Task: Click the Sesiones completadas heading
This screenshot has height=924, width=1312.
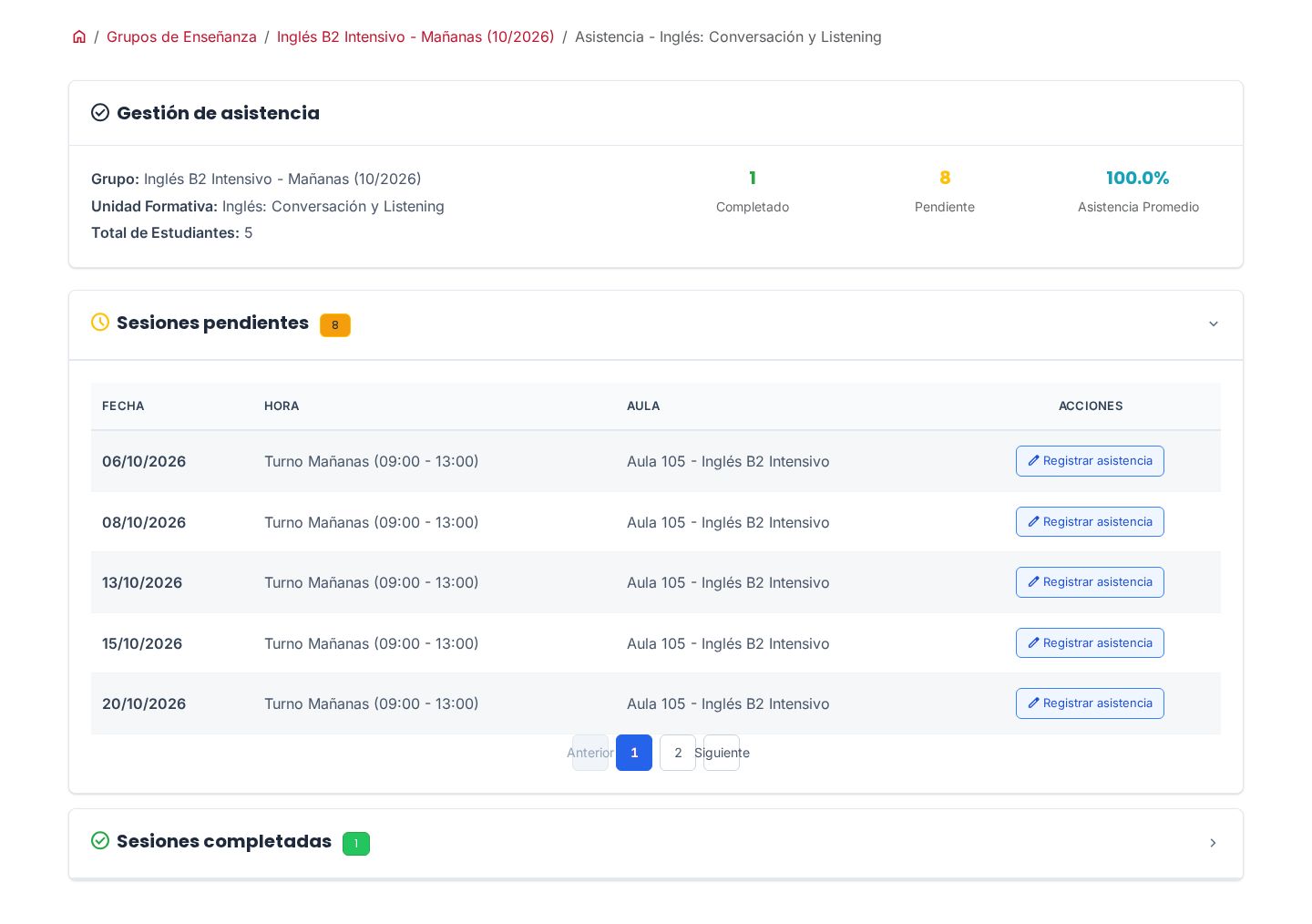Action: [224, 841]
